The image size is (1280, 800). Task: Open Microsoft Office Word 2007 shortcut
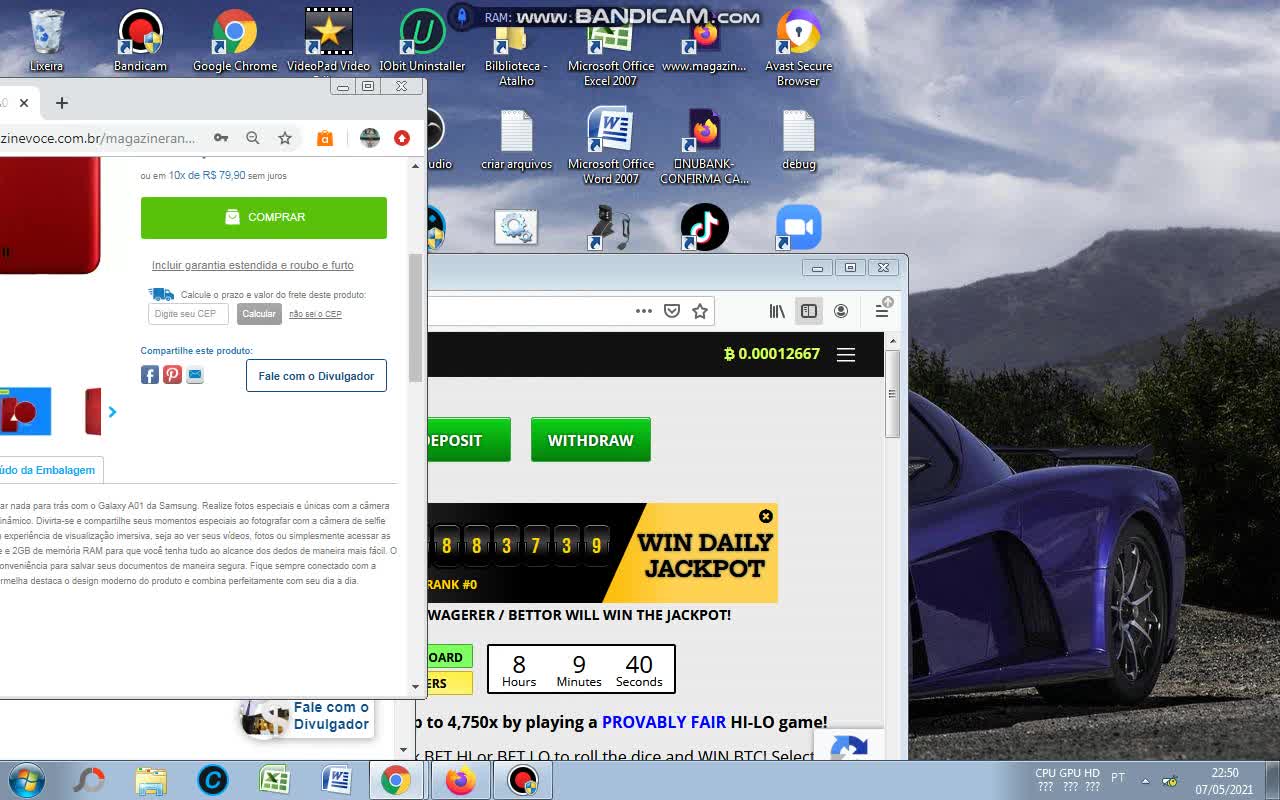point(610,146)
